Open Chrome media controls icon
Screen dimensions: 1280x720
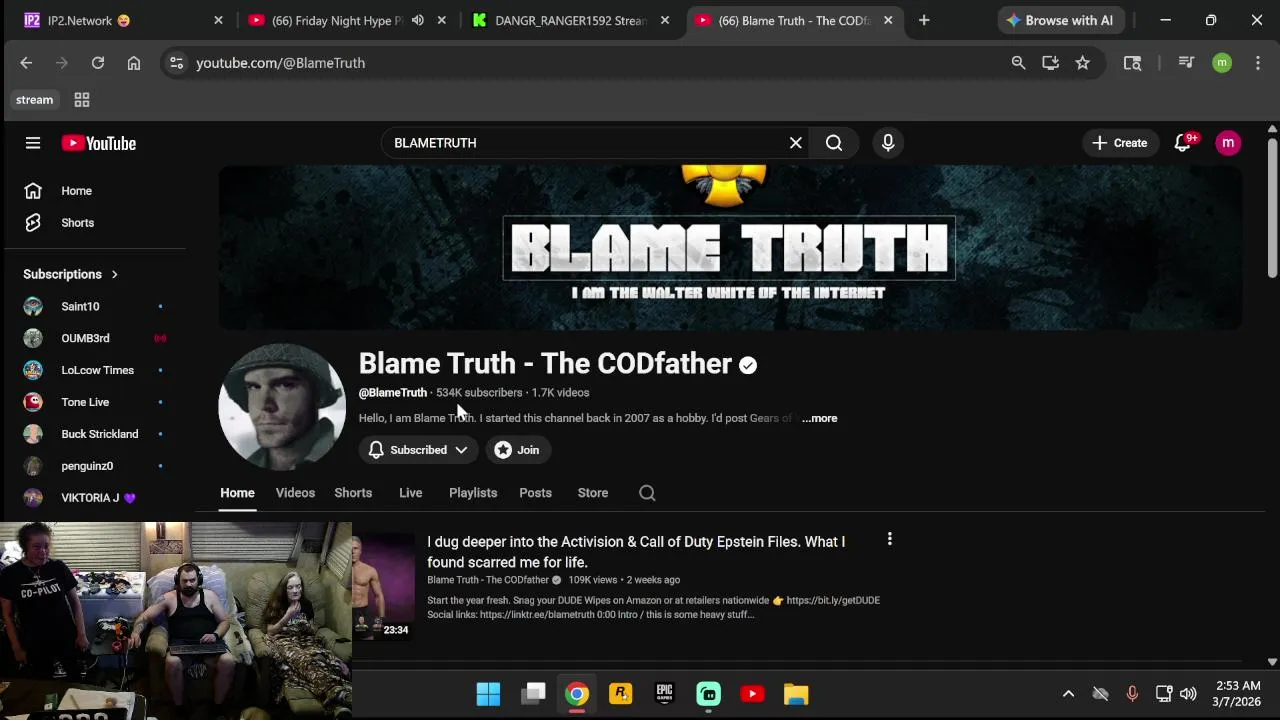[x=1186, y=63]
